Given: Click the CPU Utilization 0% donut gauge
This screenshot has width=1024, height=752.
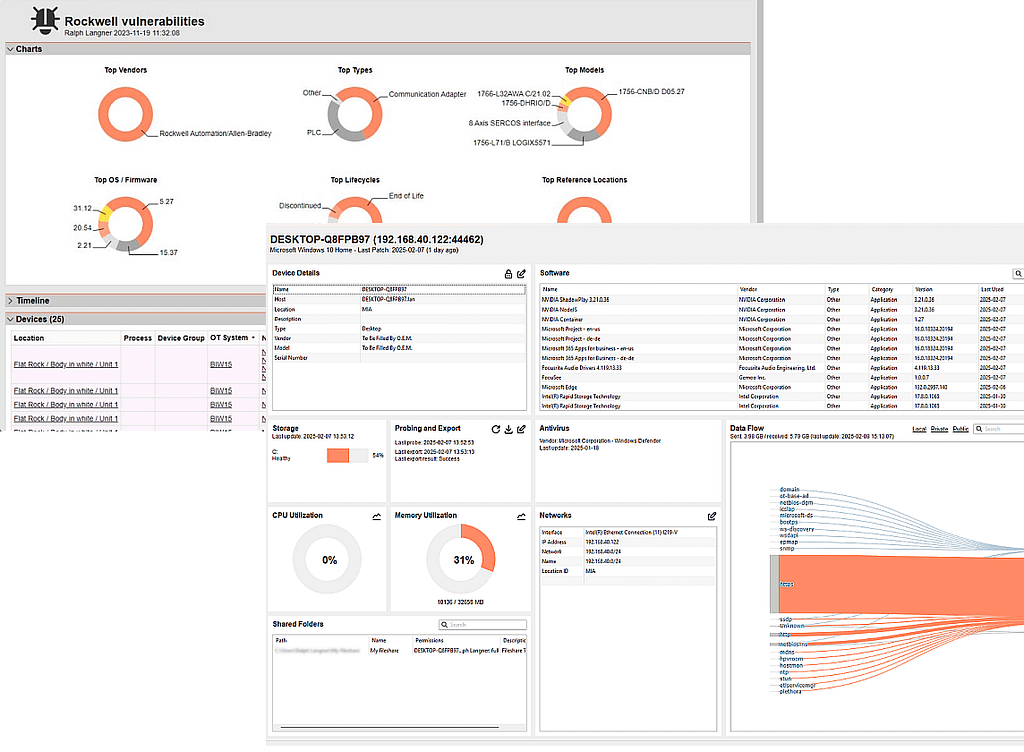Looking at the screenshot, I should (327, 559).
